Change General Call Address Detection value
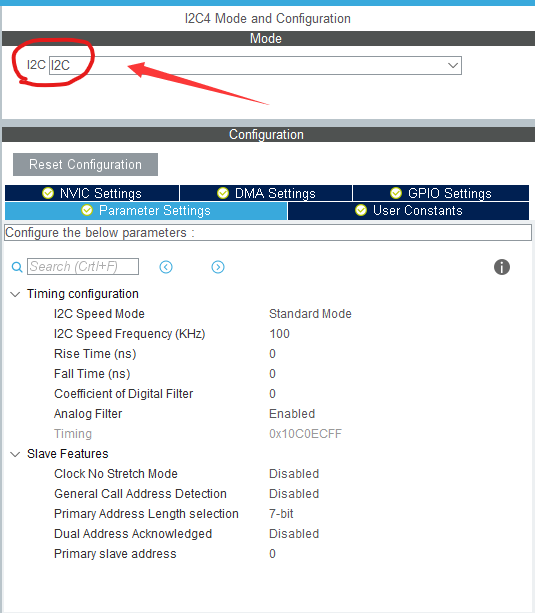The height and width of the screenshot is (613, 535). (294, 494)
